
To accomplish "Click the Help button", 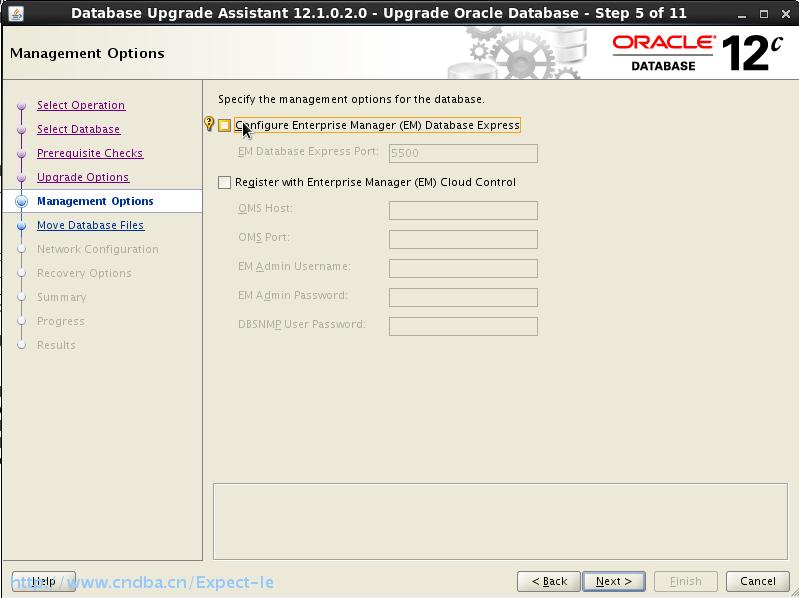I will [x=44, y=581].
